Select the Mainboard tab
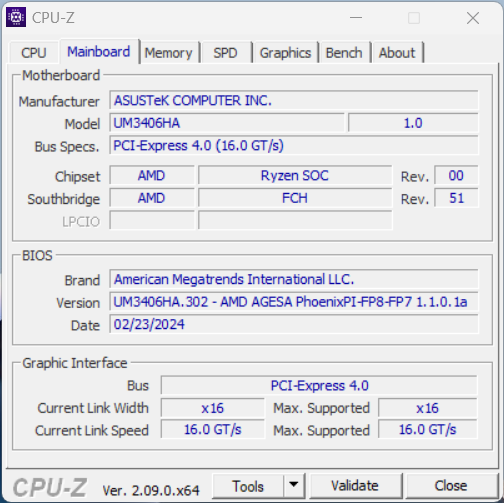 click(99, 52)
